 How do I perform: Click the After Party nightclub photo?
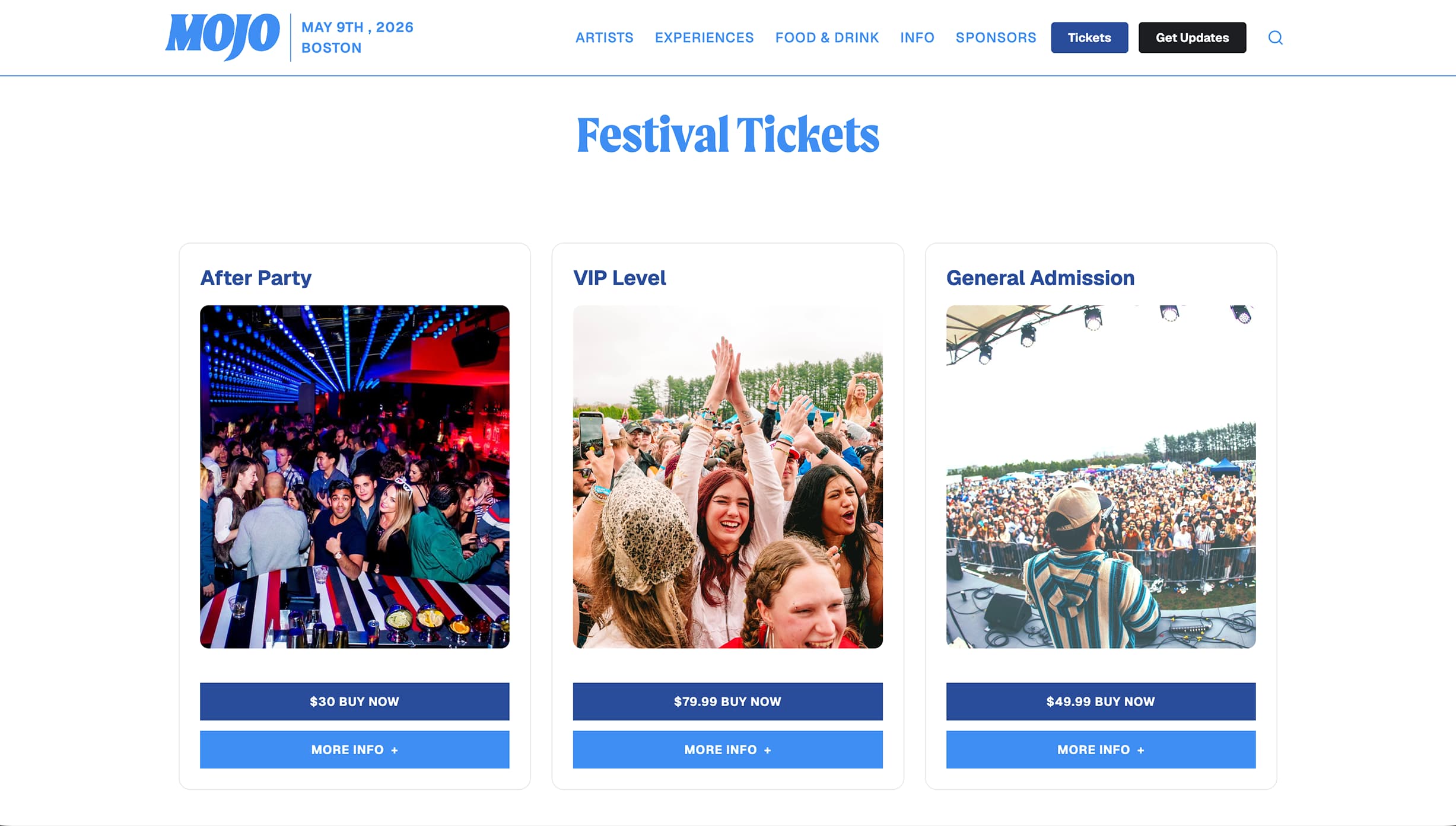point(354,474)
